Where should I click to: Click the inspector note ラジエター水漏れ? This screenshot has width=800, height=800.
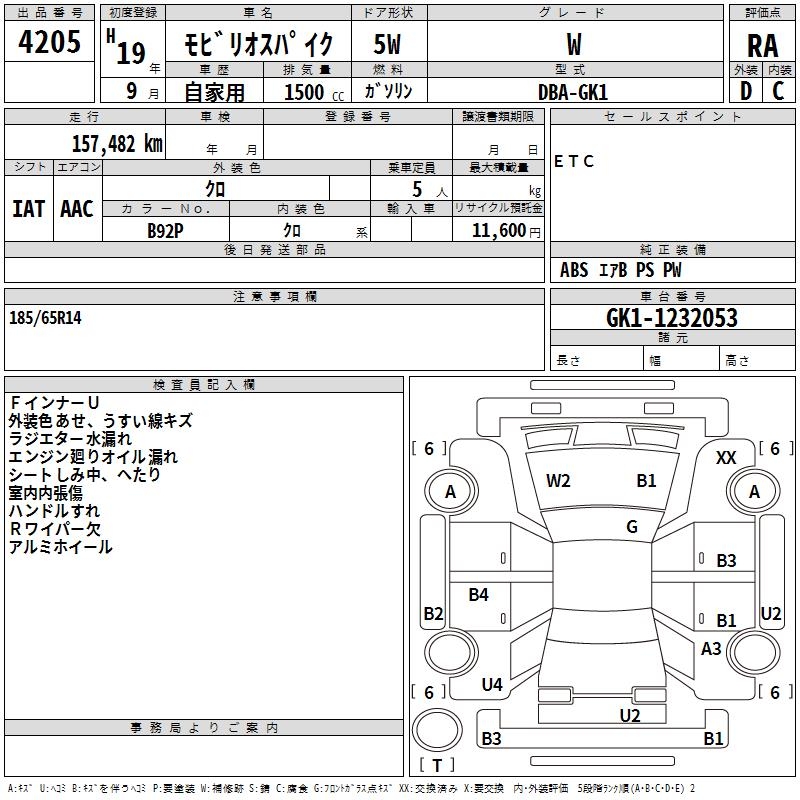pos(70,439)
